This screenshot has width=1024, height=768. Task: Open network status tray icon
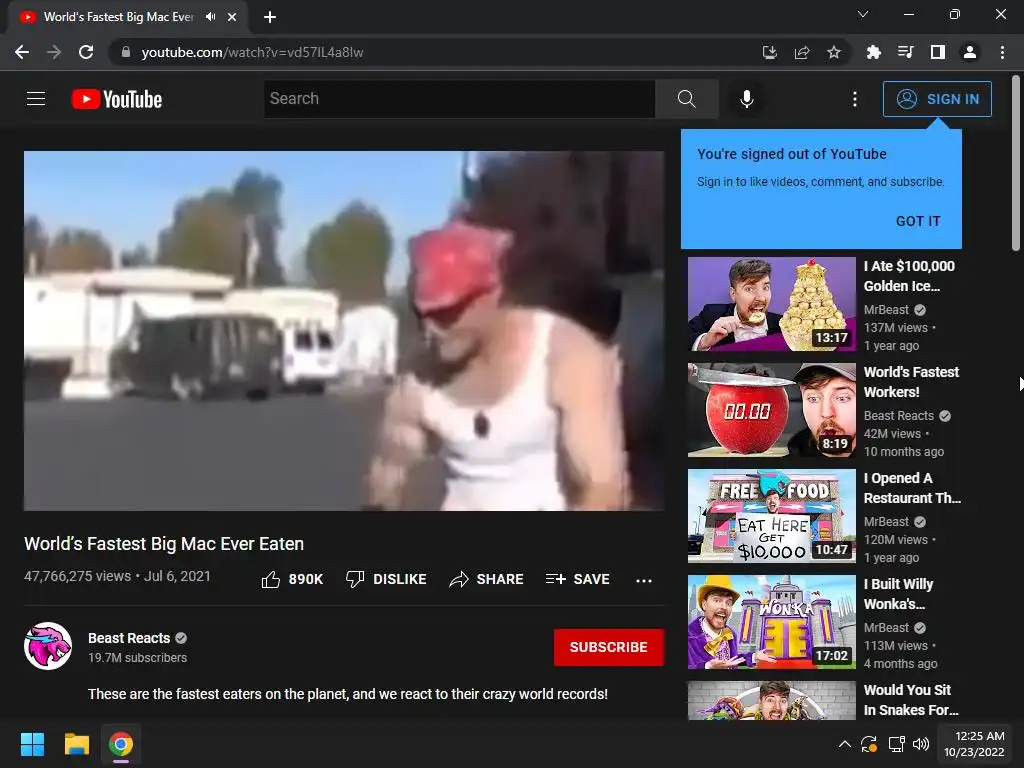tap(896, 744)
